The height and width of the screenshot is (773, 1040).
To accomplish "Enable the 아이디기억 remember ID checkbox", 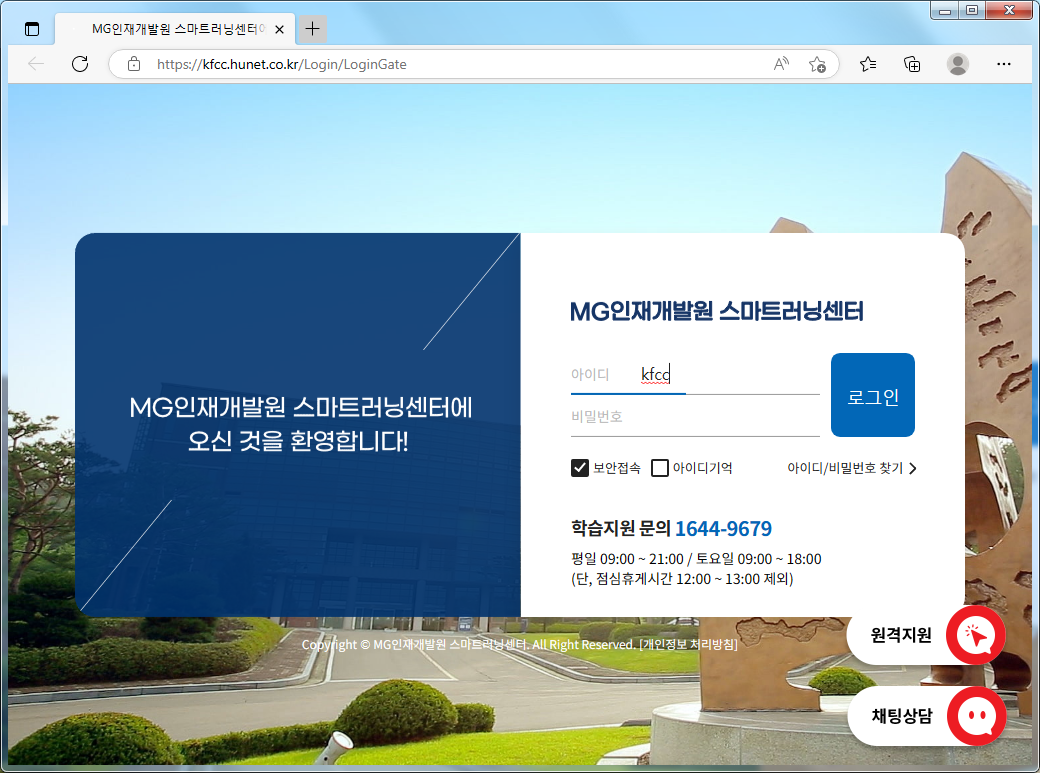I will [659, 467].
